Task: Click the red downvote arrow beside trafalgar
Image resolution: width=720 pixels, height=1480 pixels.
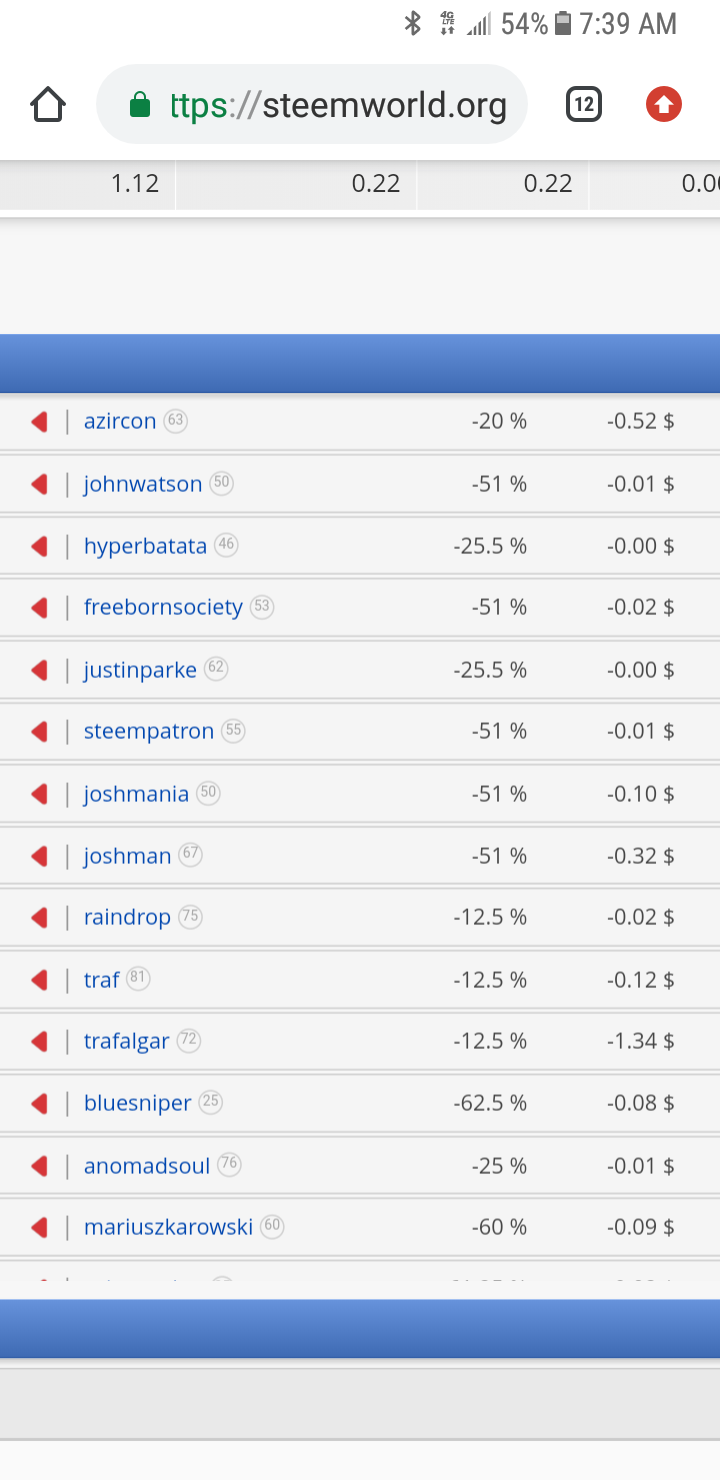Action: (x=40, y=1042)
